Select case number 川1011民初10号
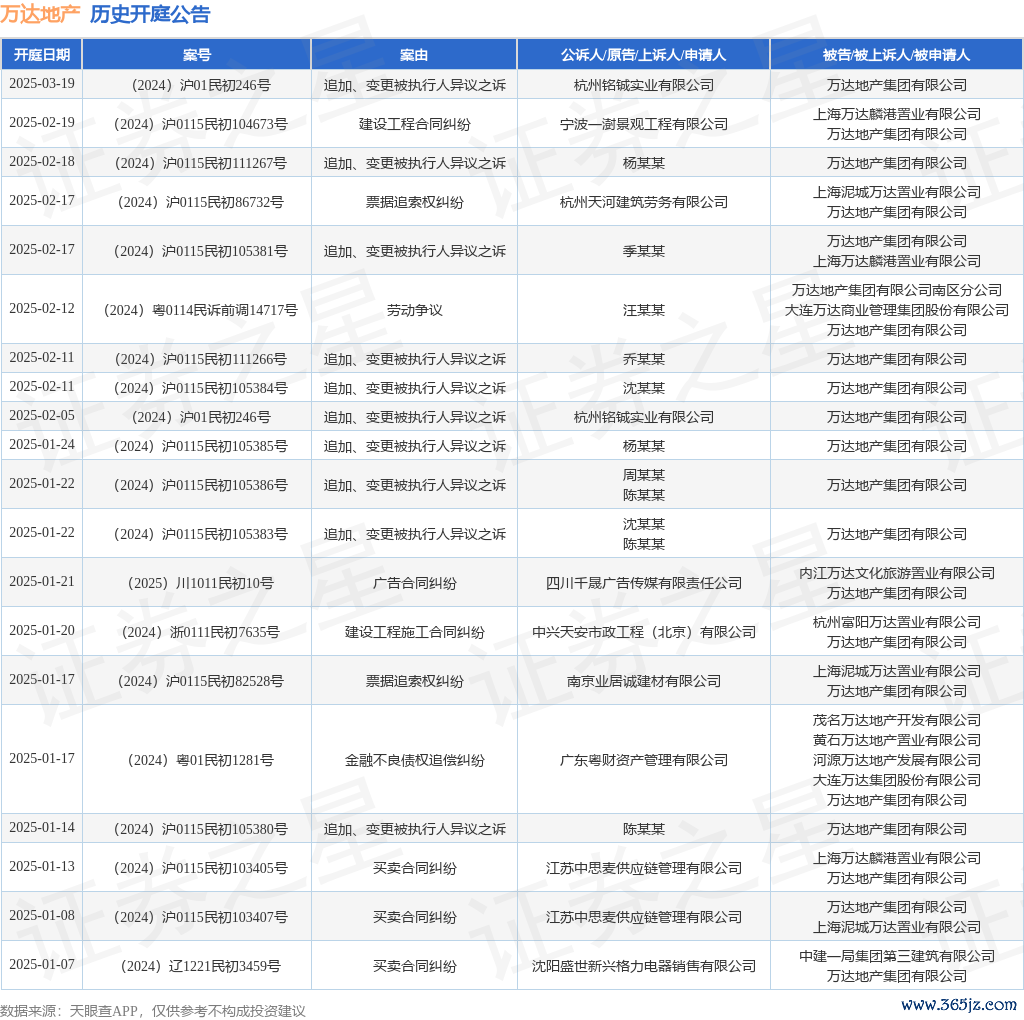Image resolution: width=1024 pixels, height=1020 pixels. [x=200, y=583]
